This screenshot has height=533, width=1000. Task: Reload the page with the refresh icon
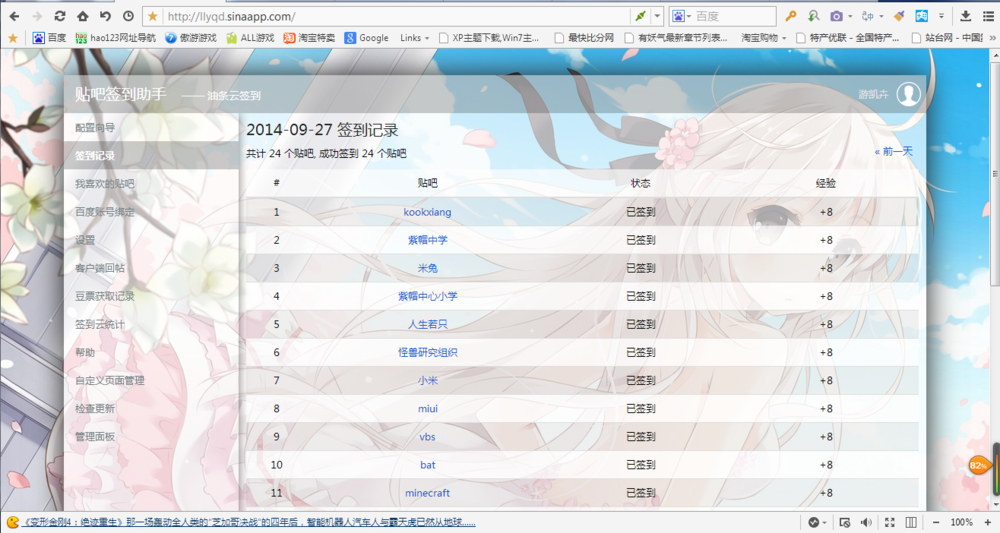coord(60,16)
